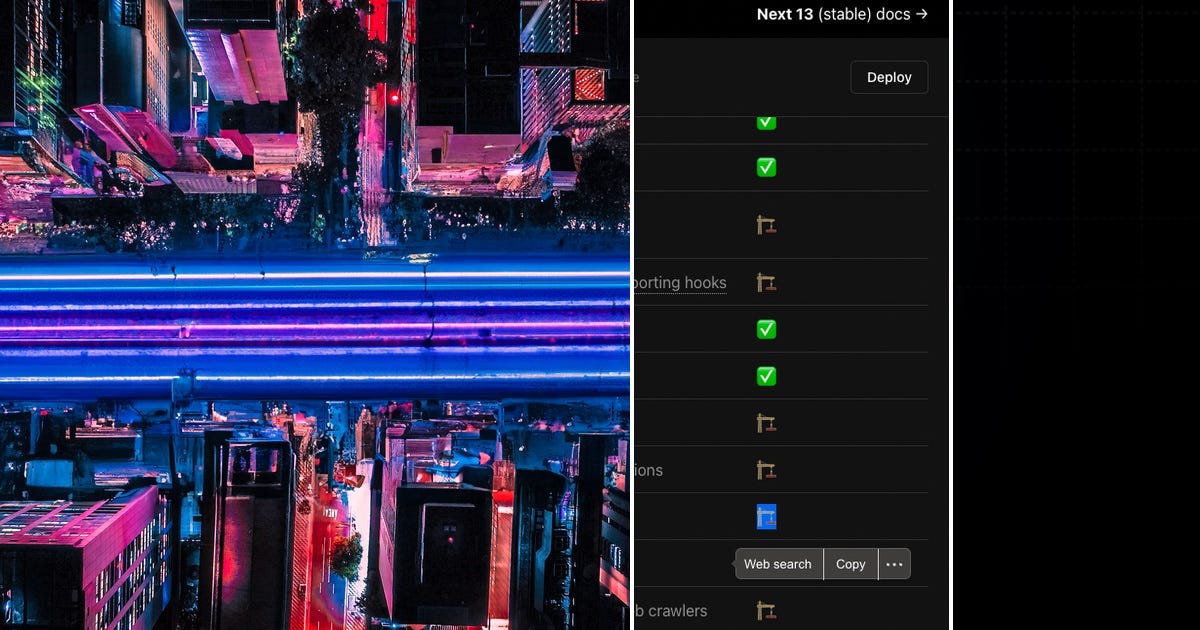This screenshot has width=1200, height=630.
Task: Click the third green checkmark in the list
Action: click(766, 329)
